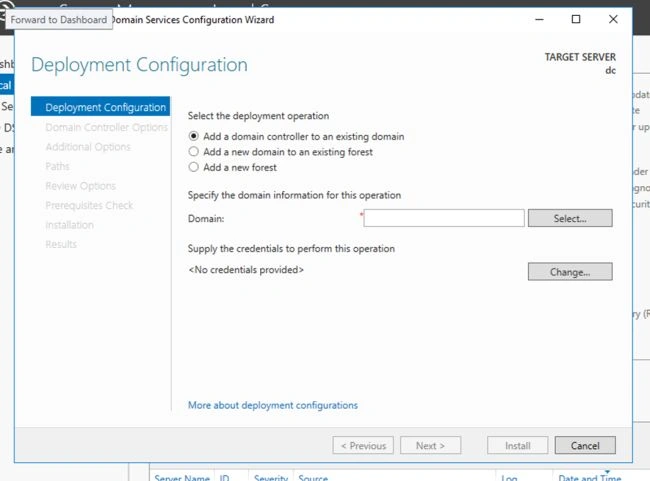The height and width of the screenshot is (481, 650).
Task: Click the Install button
Action: coord(518,445)
